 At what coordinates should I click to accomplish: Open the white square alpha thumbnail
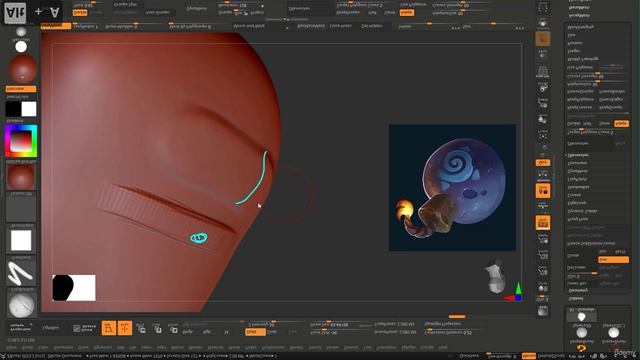tap(21, 240)
